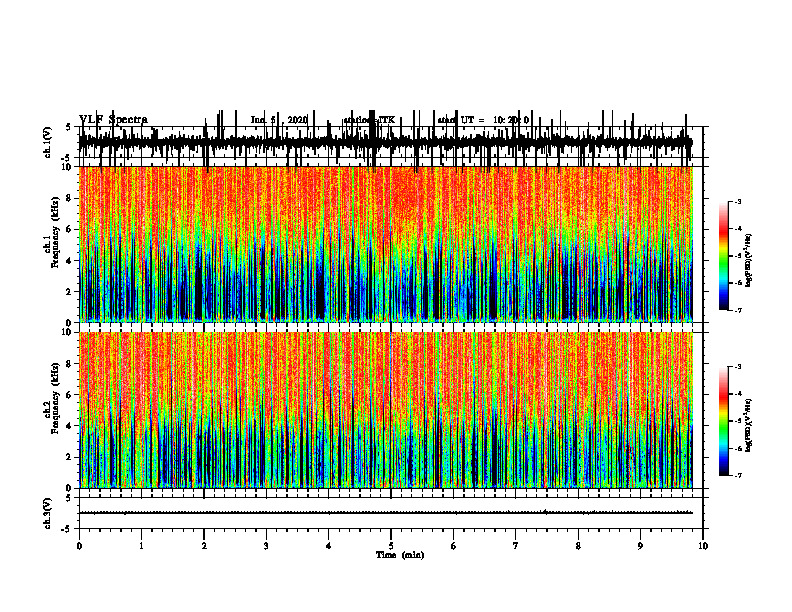This screenshot has height=612, width=792.
Task: Click ch.2 colorbar '-7' bottom value
Action: tap(737, 476)
